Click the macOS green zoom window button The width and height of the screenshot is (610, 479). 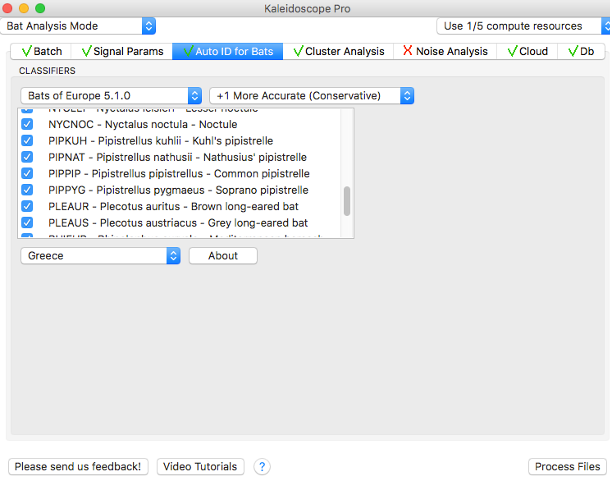point(40,8)
